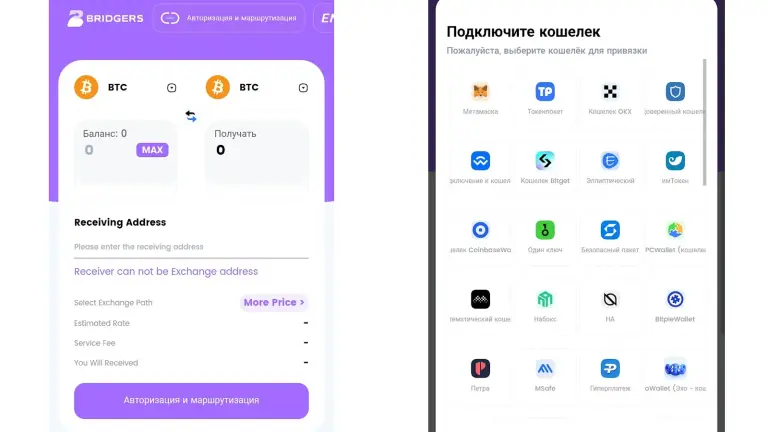Screen dimensions: 768x432
Task: Select the MetaMask fox wallet icon
Action: tap(480, 91)
